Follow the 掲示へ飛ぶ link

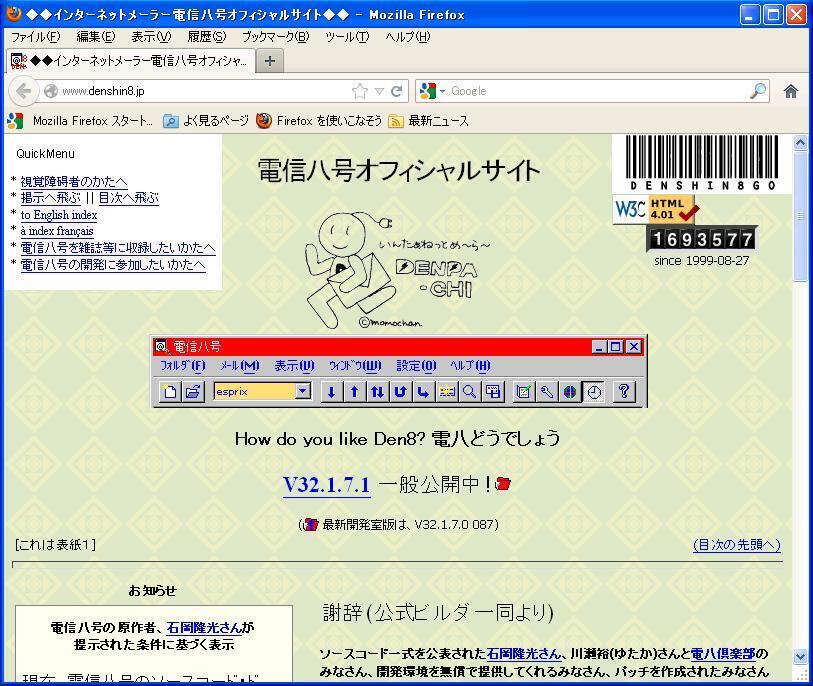(51, 198)
